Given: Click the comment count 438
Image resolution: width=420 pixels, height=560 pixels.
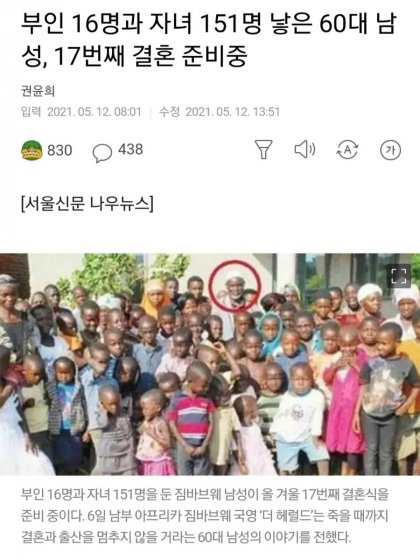Looking at the screenshot, I should (131, 149).
